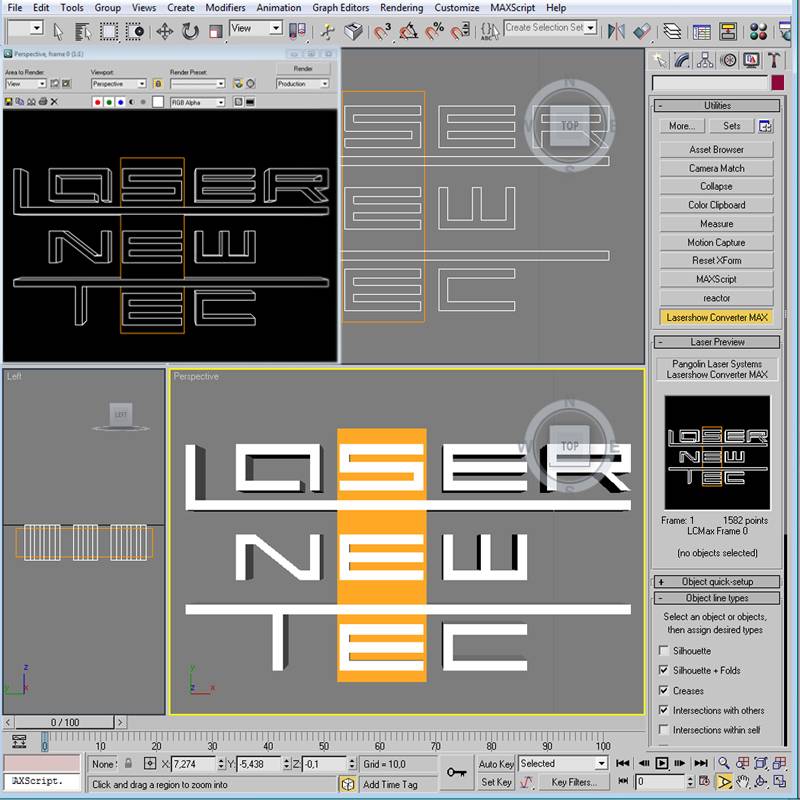Open the Motion command panel
Image resolution: width=800 pixels, height=800 pixels.
(x=729, y=61)
